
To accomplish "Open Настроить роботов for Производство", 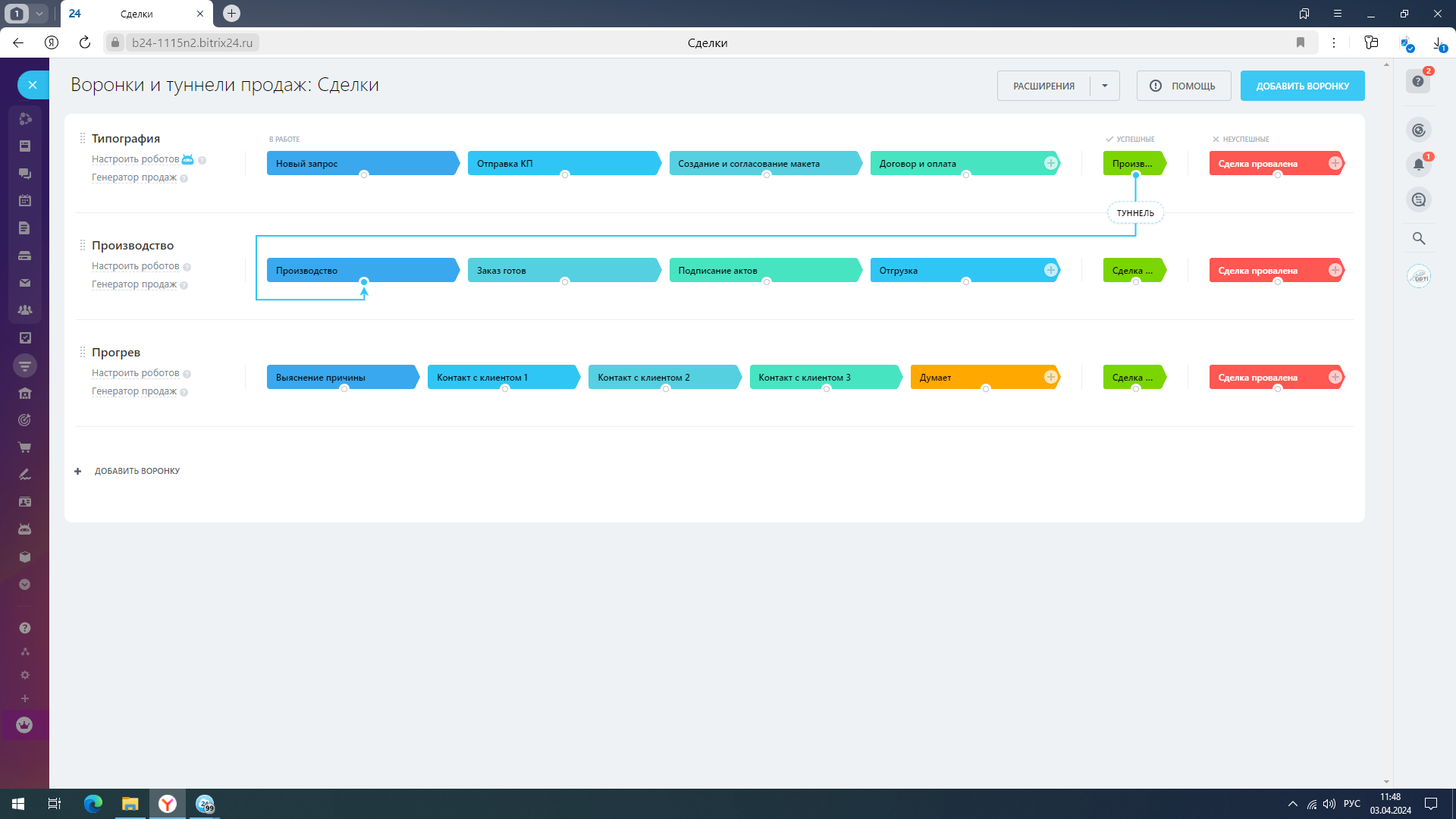I will click(135, 266).
